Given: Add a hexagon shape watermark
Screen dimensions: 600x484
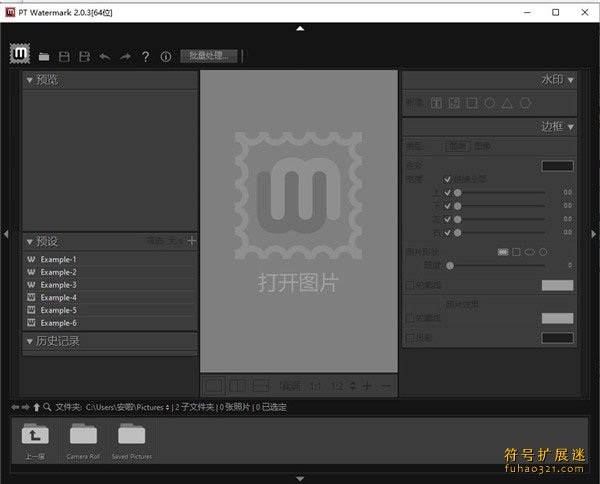Looking at the screenshot, I should [x=525, y=103].
